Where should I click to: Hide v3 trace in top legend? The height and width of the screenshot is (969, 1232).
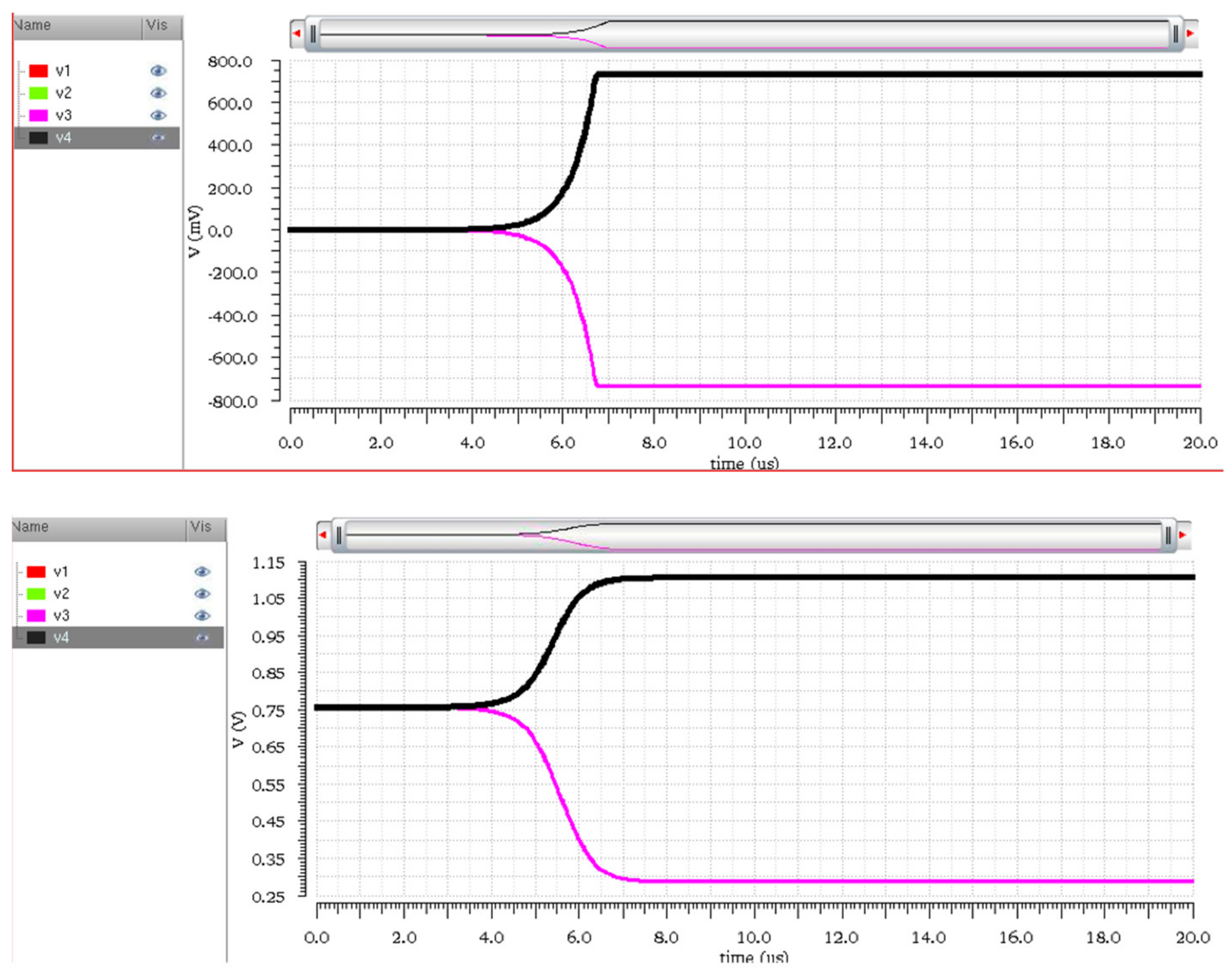(x=158, y=115)
